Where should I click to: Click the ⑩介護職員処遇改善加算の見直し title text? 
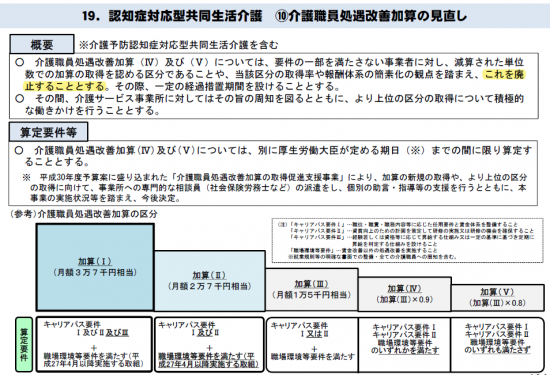(371, 16)
